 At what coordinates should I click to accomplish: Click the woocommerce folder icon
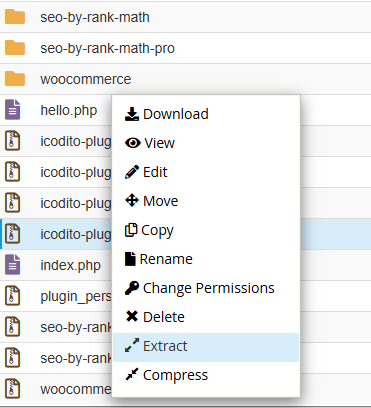tap(15, 79)
